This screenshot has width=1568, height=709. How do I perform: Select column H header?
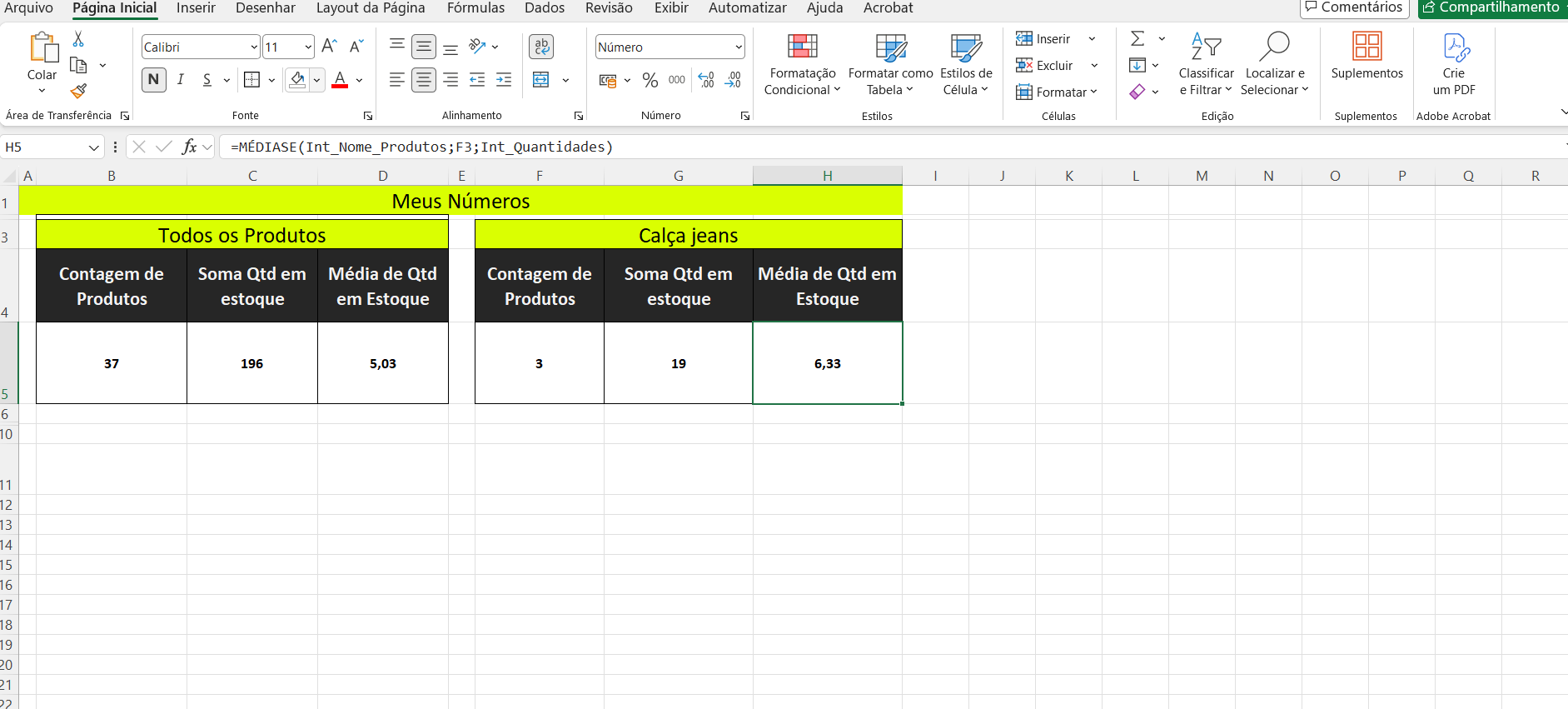(x=828, y=176)
